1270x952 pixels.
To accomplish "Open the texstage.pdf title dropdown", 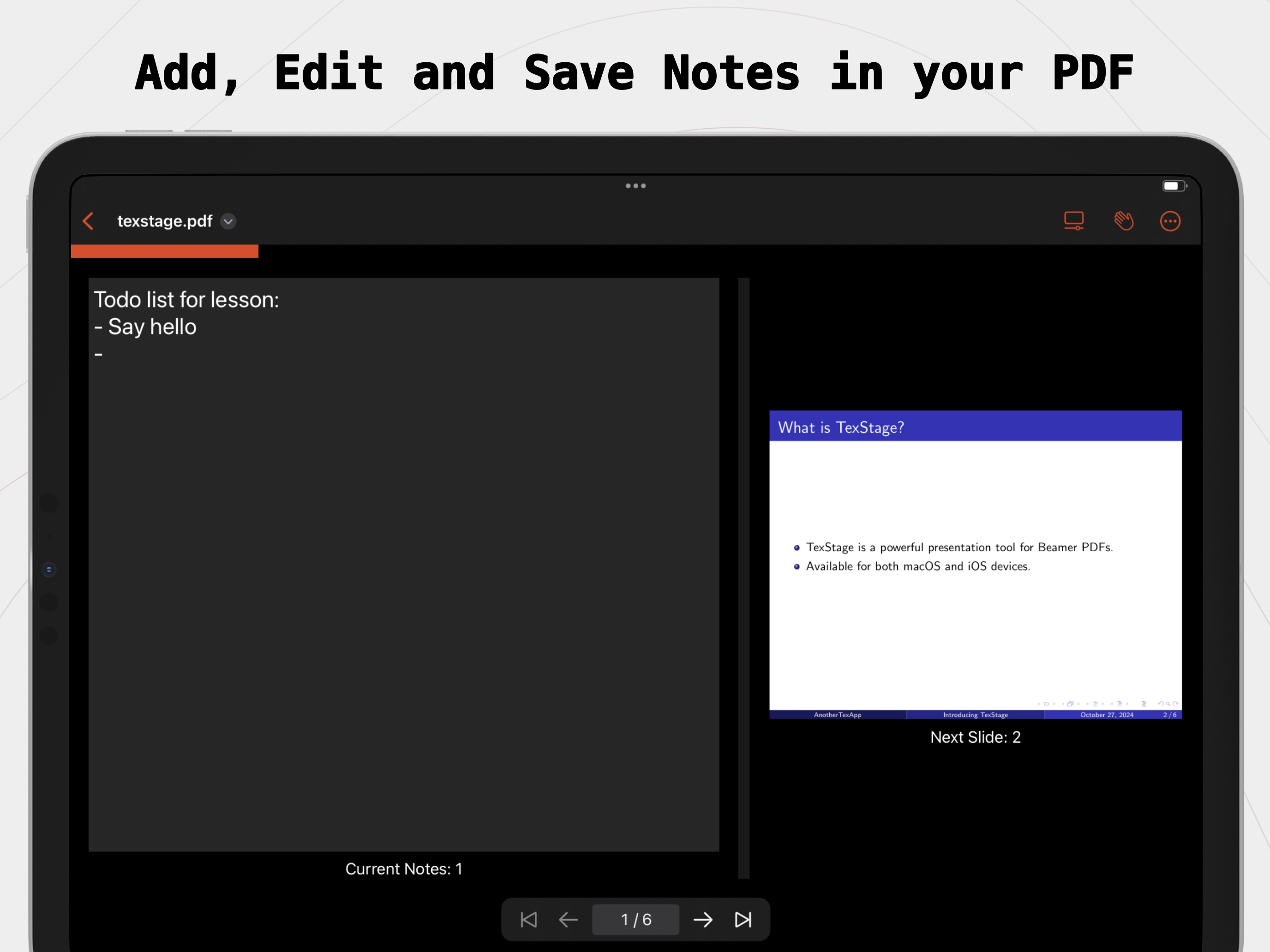I will coord(228,221).
